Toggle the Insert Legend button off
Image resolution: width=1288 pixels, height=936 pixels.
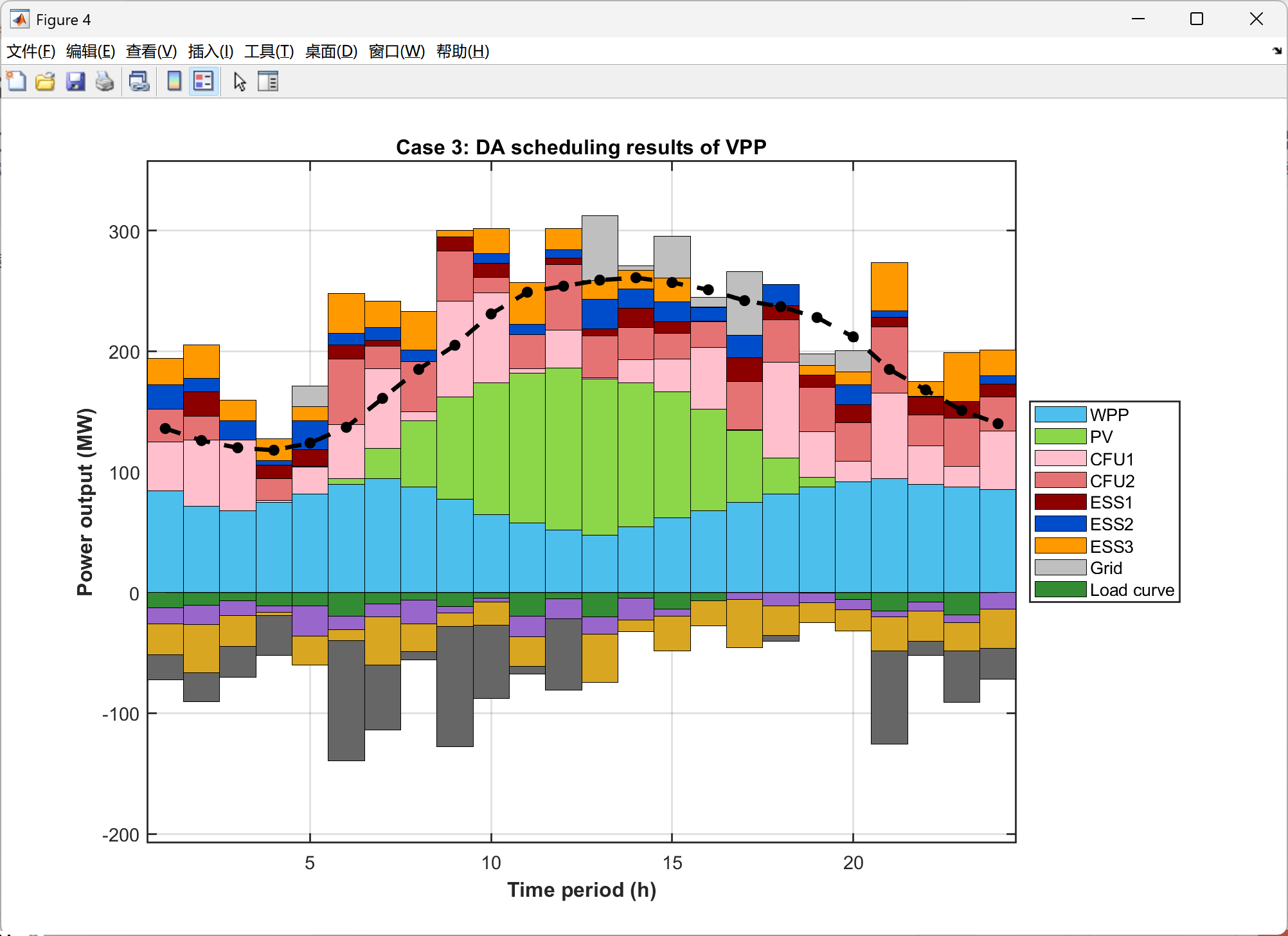(x=204, y=82)
